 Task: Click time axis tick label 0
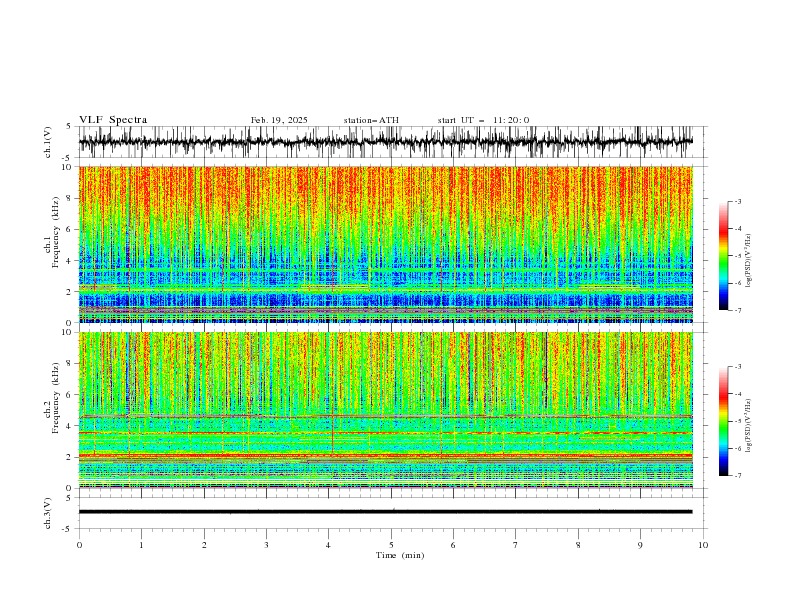(79, 545)
